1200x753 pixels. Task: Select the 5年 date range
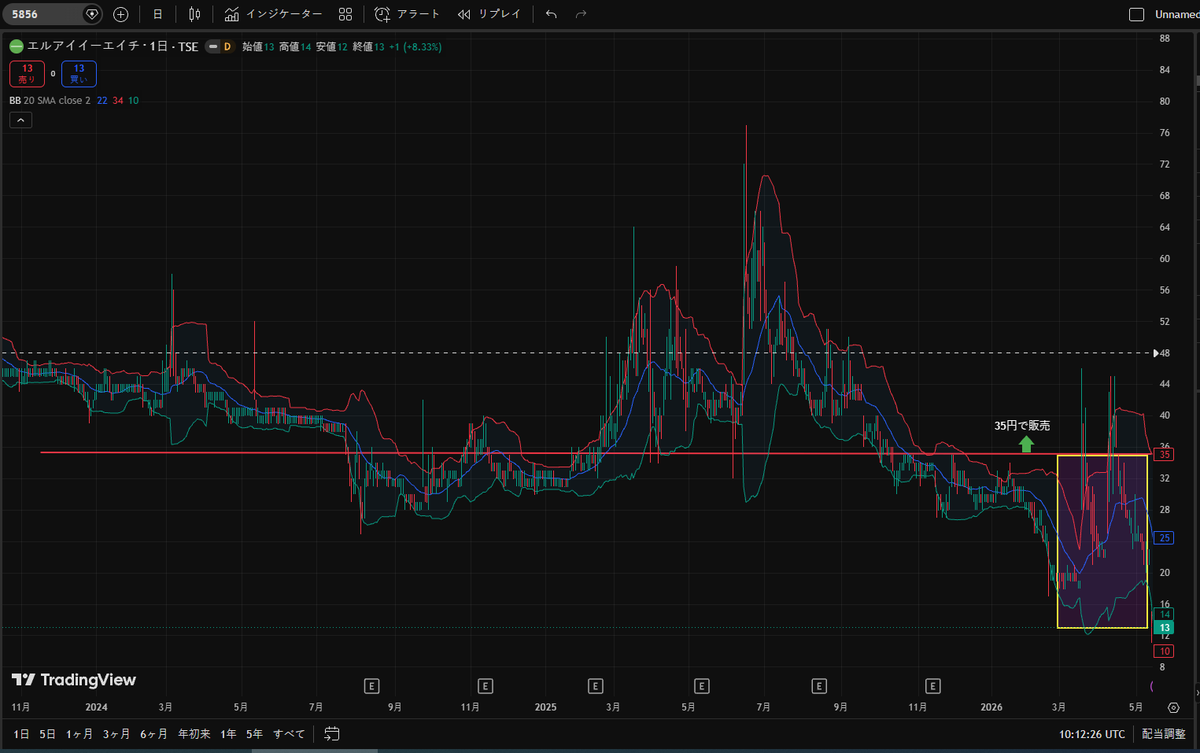tap(255, 734)
